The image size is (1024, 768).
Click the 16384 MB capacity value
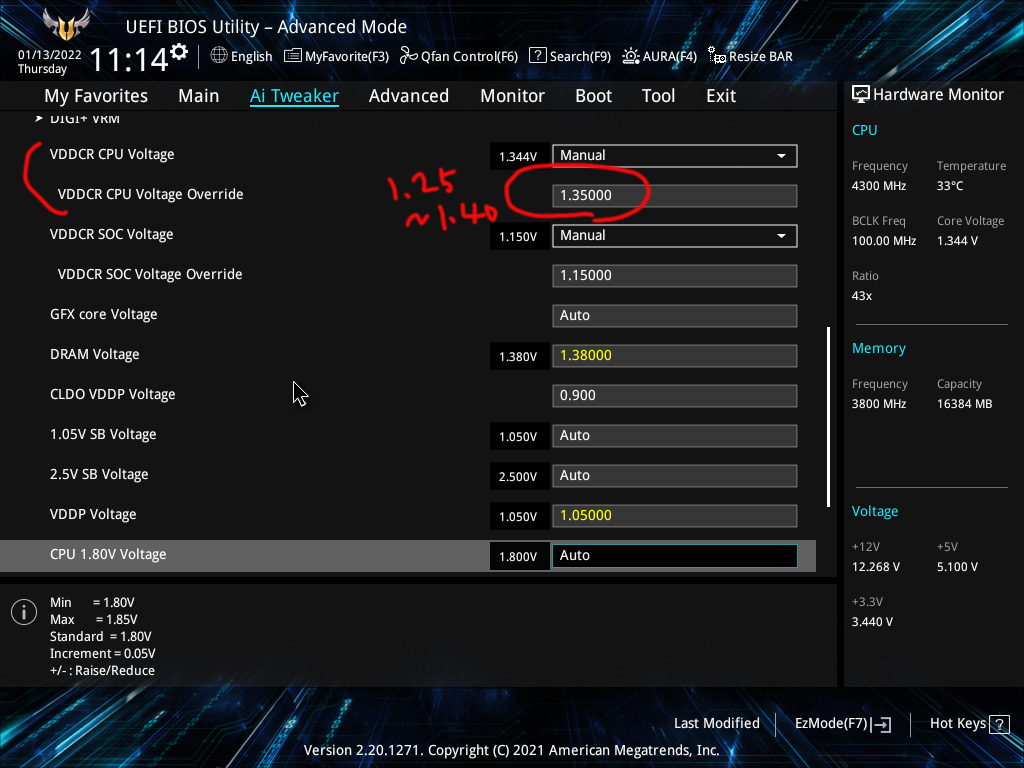(x=965, y=404)
